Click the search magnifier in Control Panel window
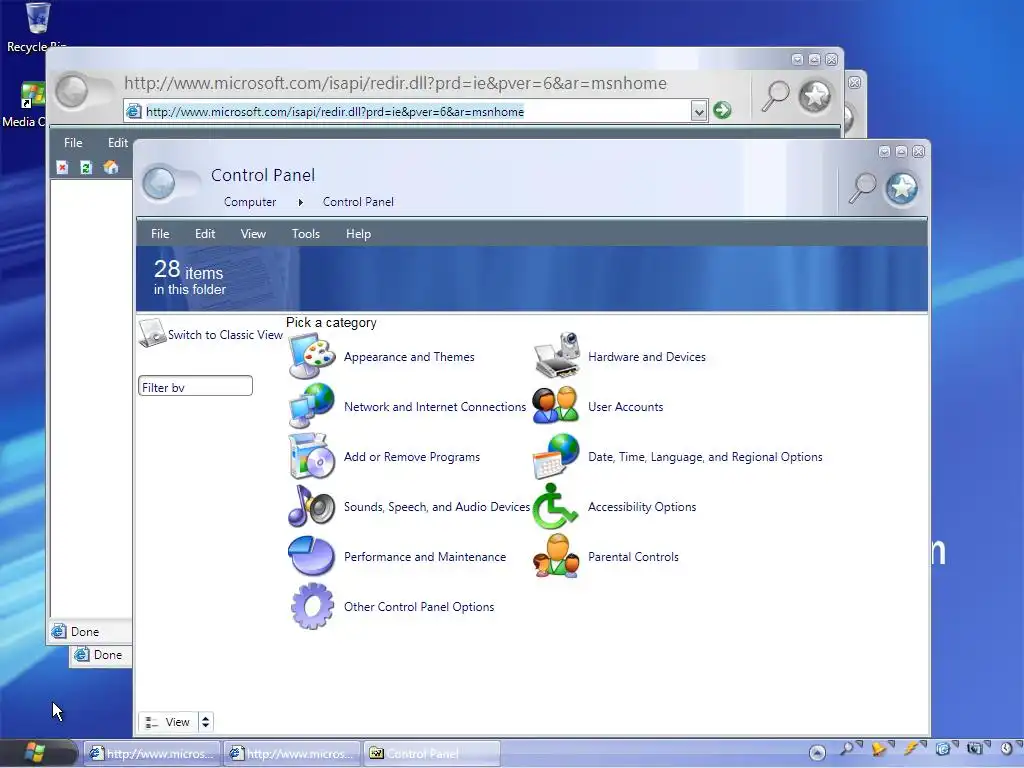This screenshot has width=1024, height=768. click(862, 189)
